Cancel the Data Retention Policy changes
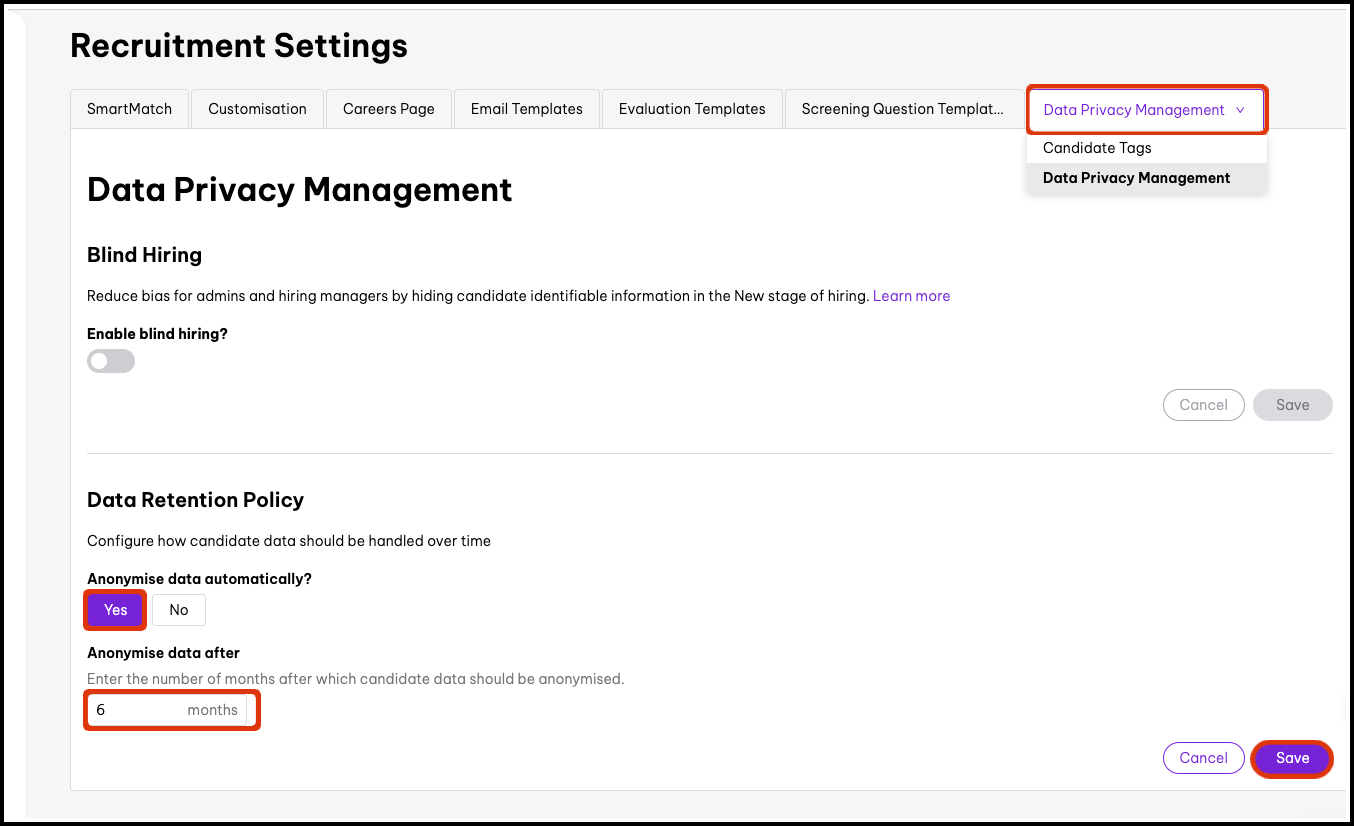The width and height of the screenshot is (1354, 826). [1203, 758]
